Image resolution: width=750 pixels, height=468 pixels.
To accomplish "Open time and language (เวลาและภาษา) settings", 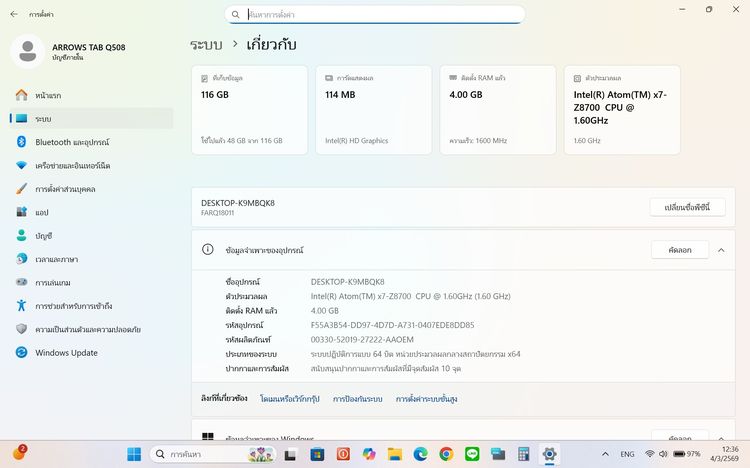I will pyautogui.click(x=58, y=258).
